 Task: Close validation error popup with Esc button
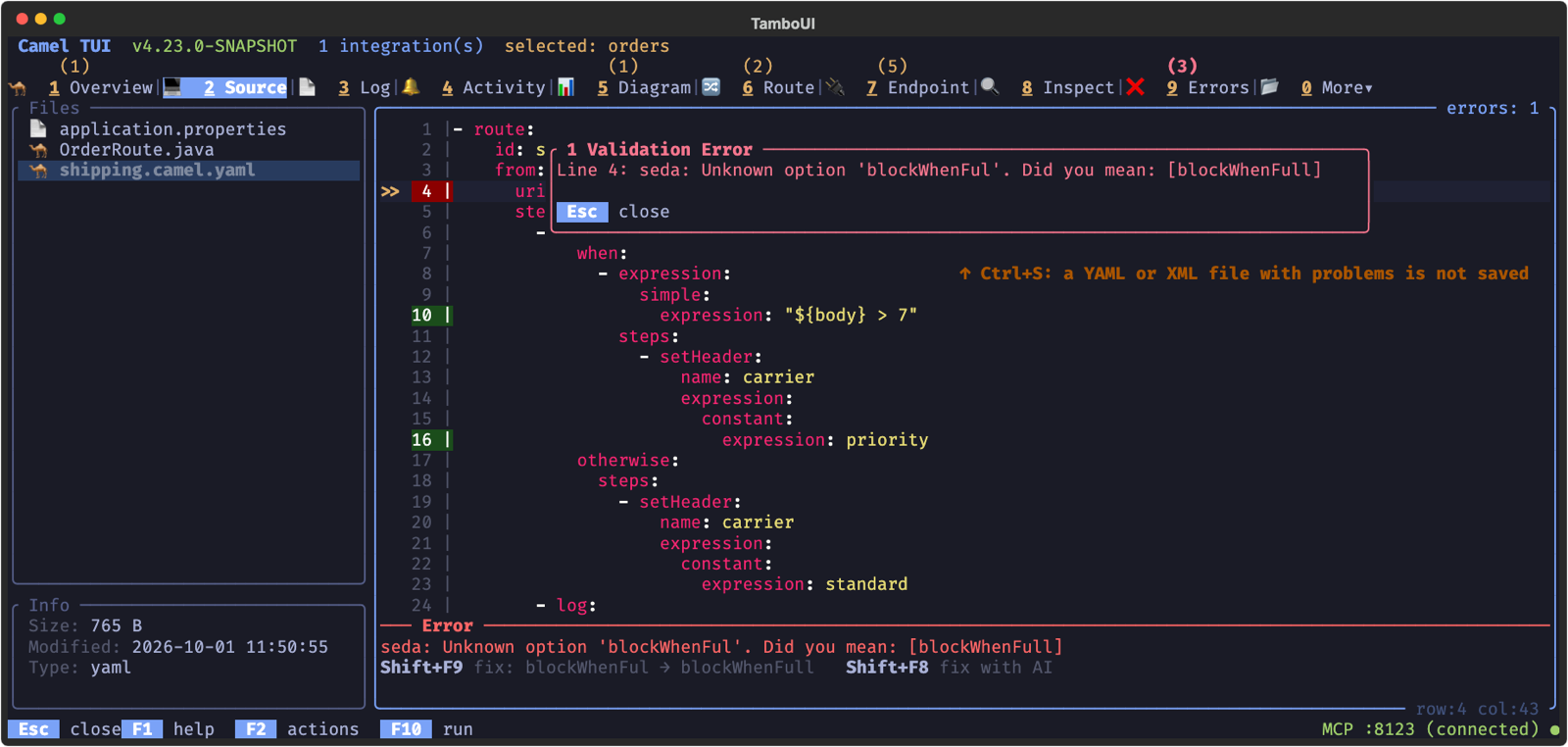click(x=582, y=212)
